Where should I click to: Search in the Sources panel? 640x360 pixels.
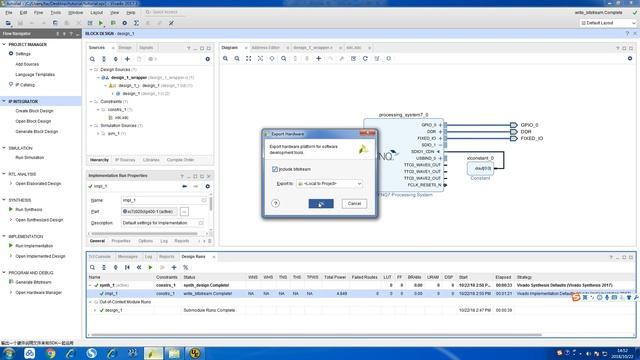pos(92,59)
